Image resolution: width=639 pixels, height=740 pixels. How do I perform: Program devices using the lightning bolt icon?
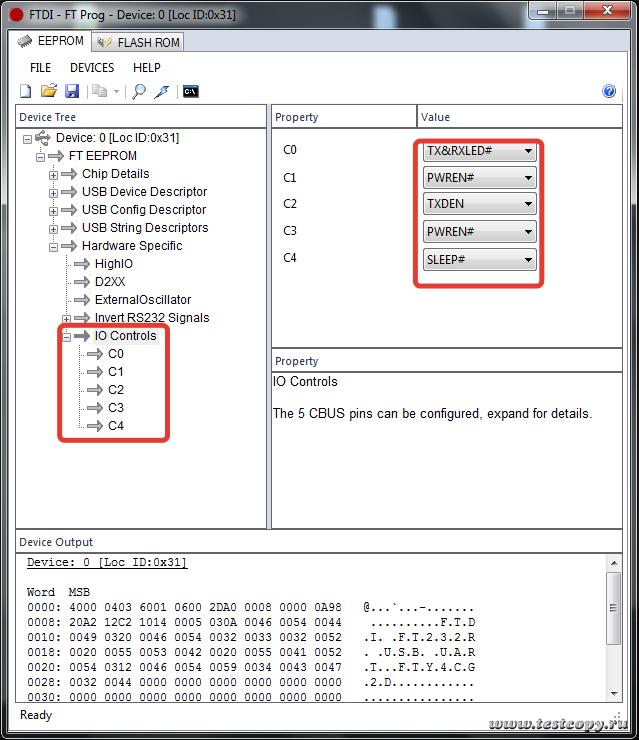(x=161, y=91)
